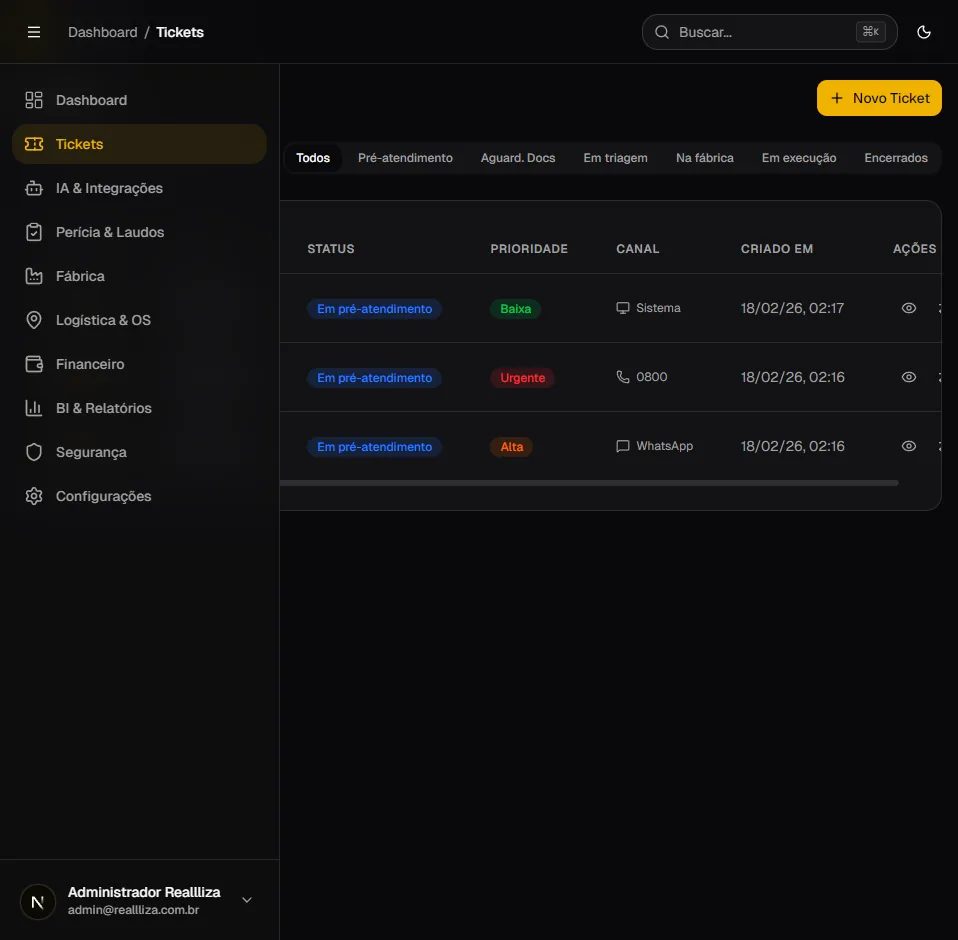The image size is (958, 940).
Task: Select the Todos tab
Action: pyautogui.click(x=313, y=158)
